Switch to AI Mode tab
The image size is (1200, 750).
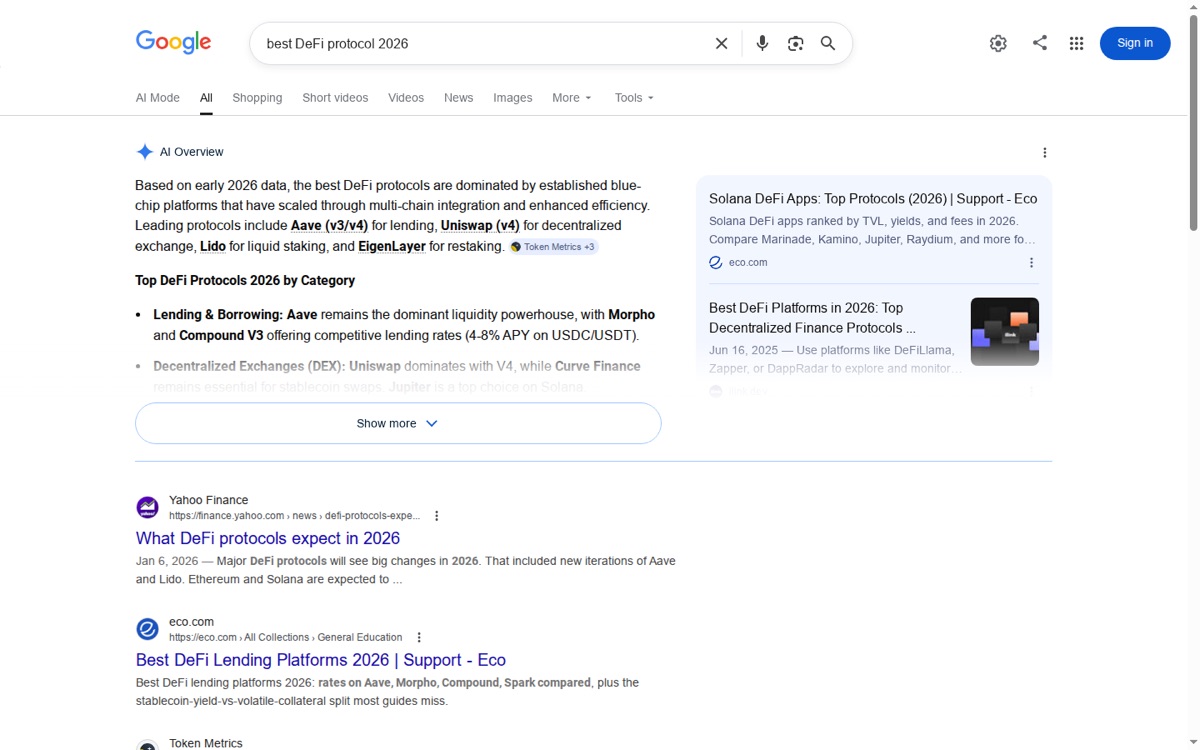(158, 98)
